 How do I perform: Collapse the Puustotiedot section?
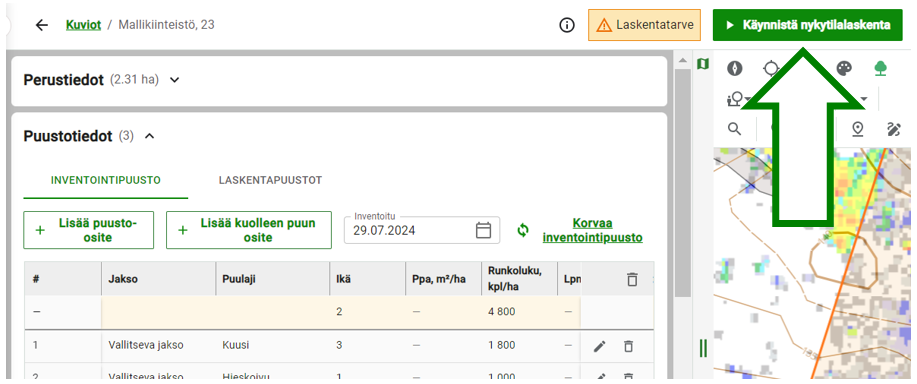[150, 136]
